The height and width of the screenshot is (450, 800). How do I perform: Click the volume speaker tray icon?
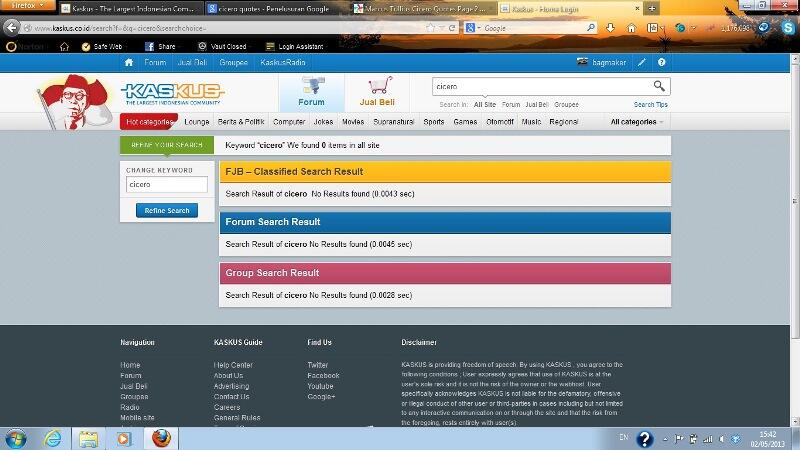click(721, 439)
